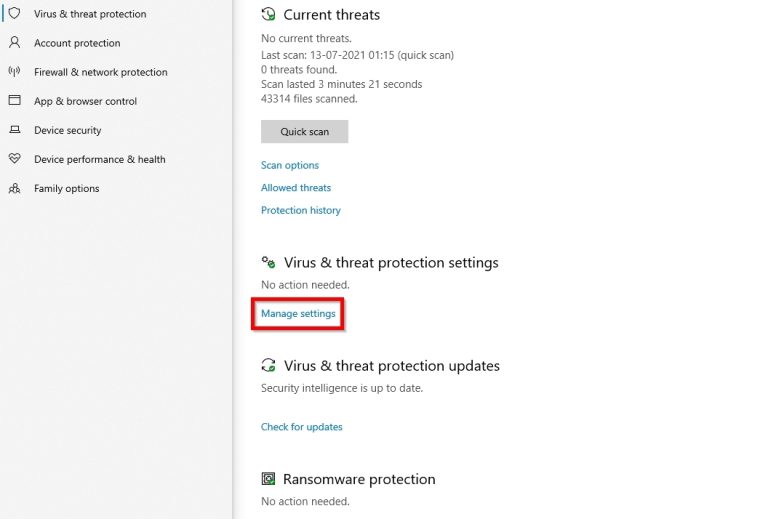Click Check for updates link
Image resolution: width=768 pixels, height=519 pixels.
point(302,427)
